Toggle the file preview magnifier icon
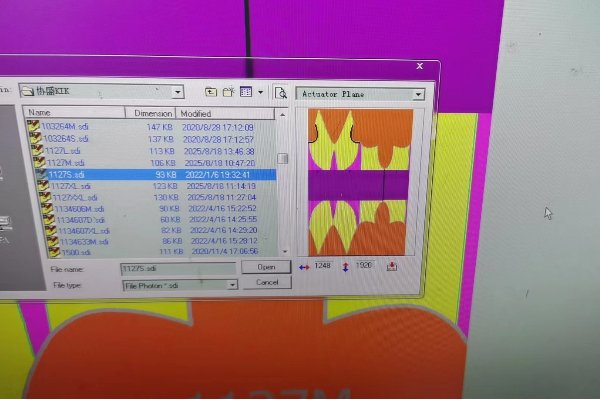Viewport: 600px width, 400px height. pos(281,93)
